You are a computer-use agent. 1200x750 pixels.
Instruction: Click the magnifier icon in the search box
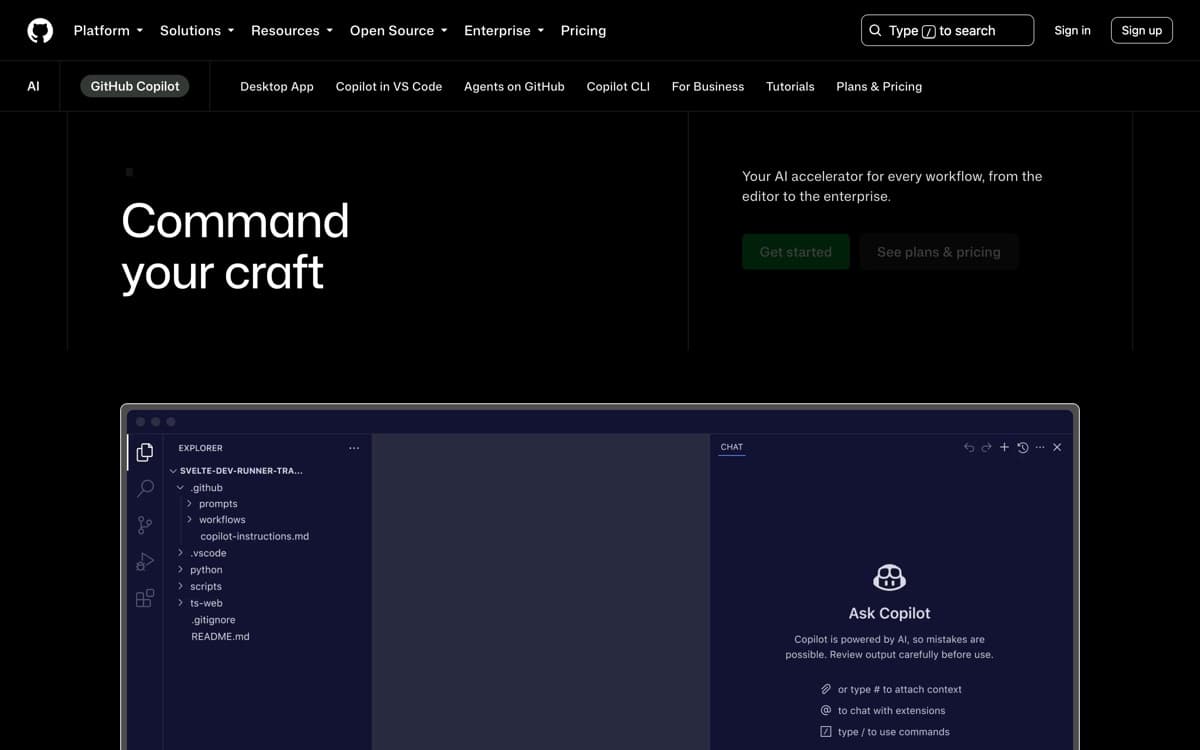pos(875,30)
